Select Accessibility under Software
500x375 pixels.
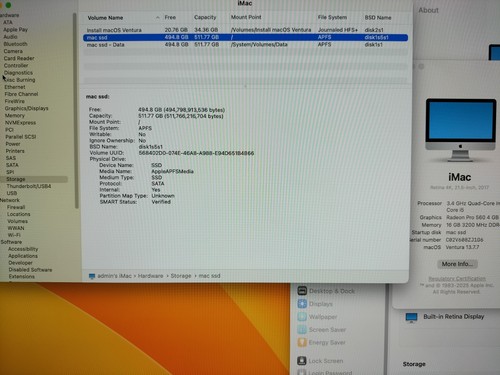23,249
